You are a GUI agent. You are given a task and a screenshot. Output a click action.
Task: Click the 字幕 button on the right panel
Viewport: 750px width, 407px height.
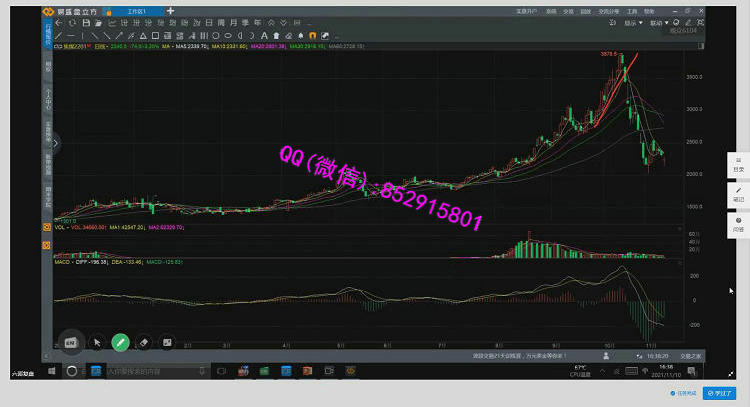[738, 164]
